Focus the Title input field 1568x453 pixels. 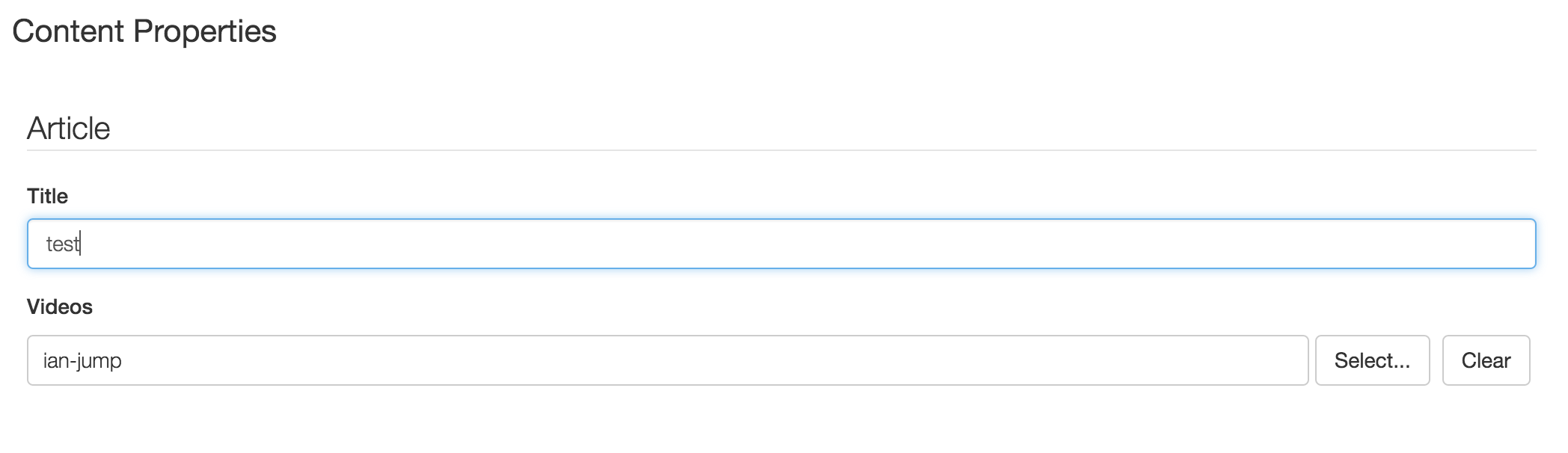(x=781, y=244)
